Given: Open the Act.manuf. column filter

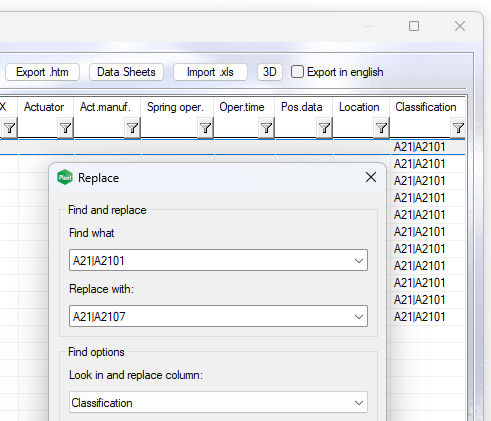Looking at the screenshot, I should coord(132,128).
